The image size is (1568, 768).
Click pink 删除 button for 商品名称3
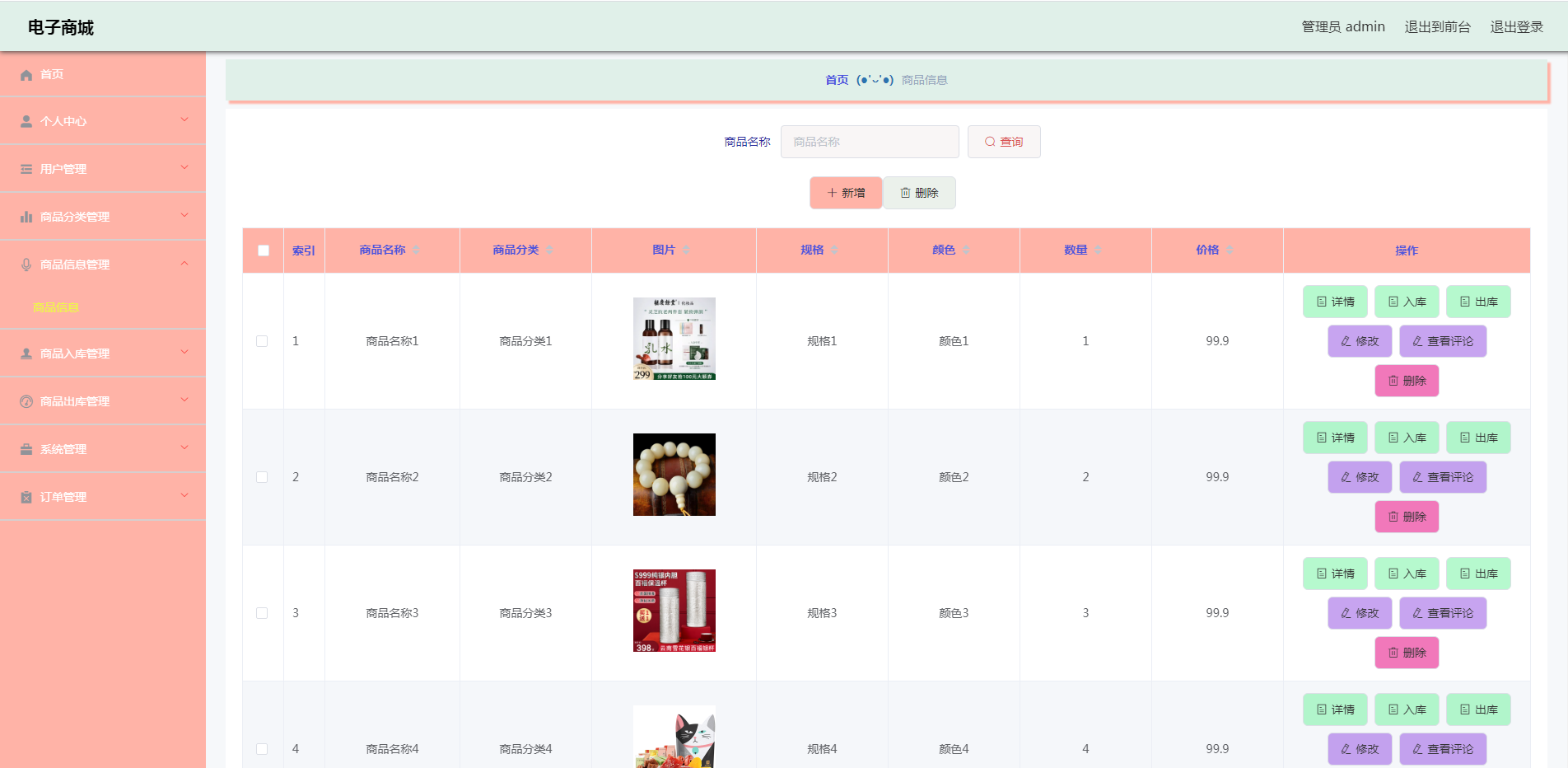(1407, 653)
